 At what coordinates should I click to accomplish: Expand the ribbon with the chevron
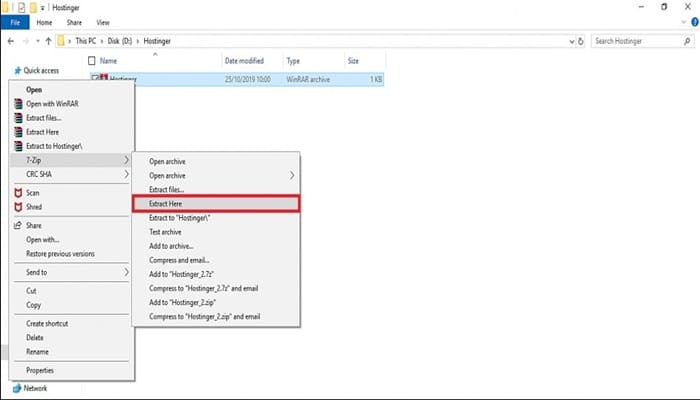[683, 22]
